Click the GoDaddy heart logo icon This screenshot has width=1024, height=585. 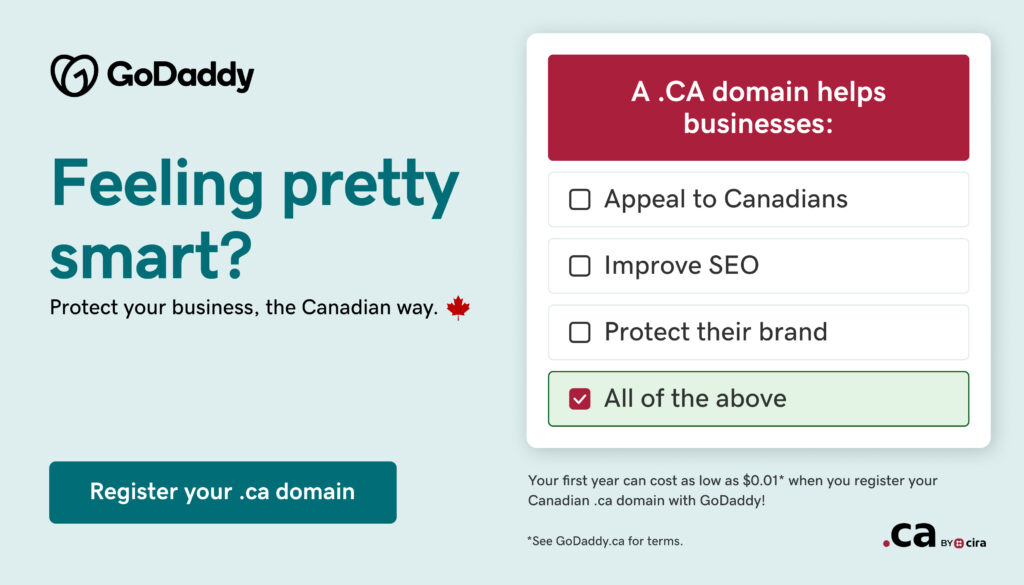click(74, 75)
